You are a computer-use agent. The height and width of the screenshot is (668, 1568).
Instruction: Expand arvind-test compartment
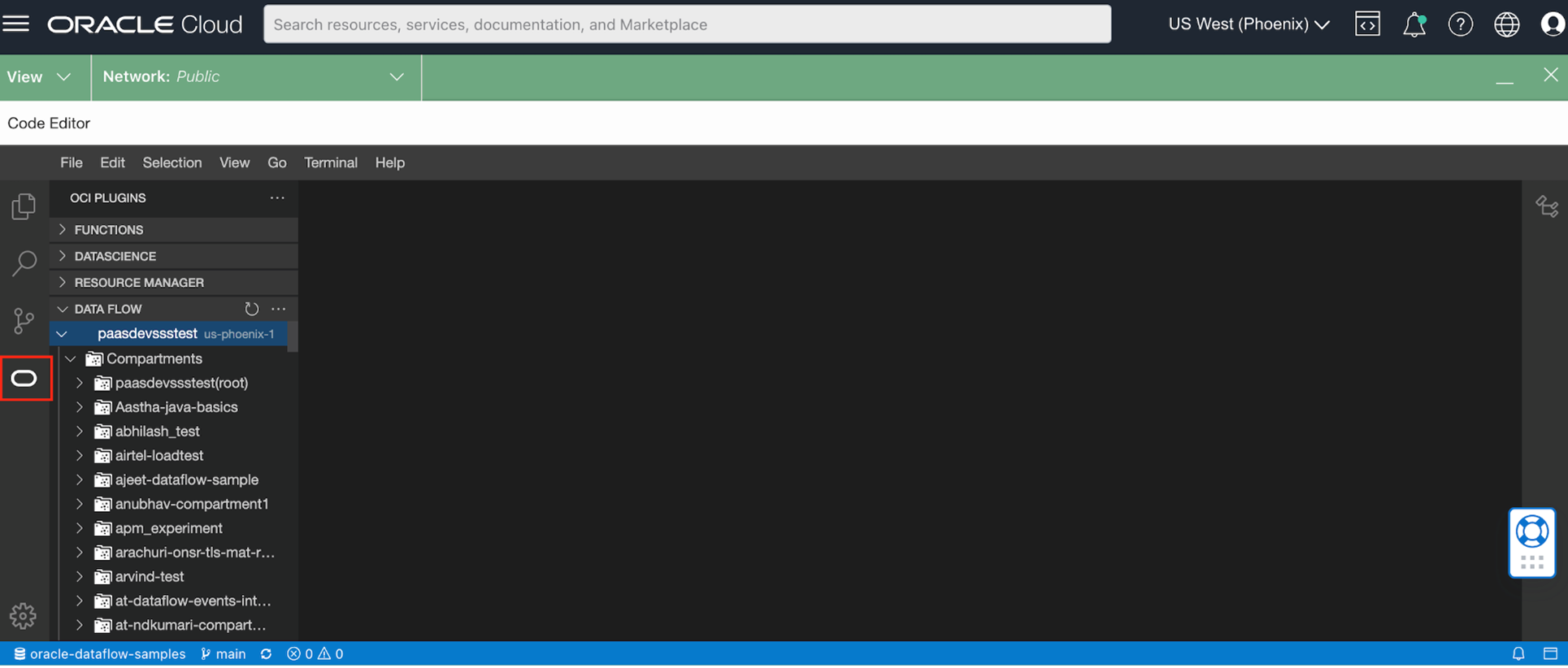point(80,577)
